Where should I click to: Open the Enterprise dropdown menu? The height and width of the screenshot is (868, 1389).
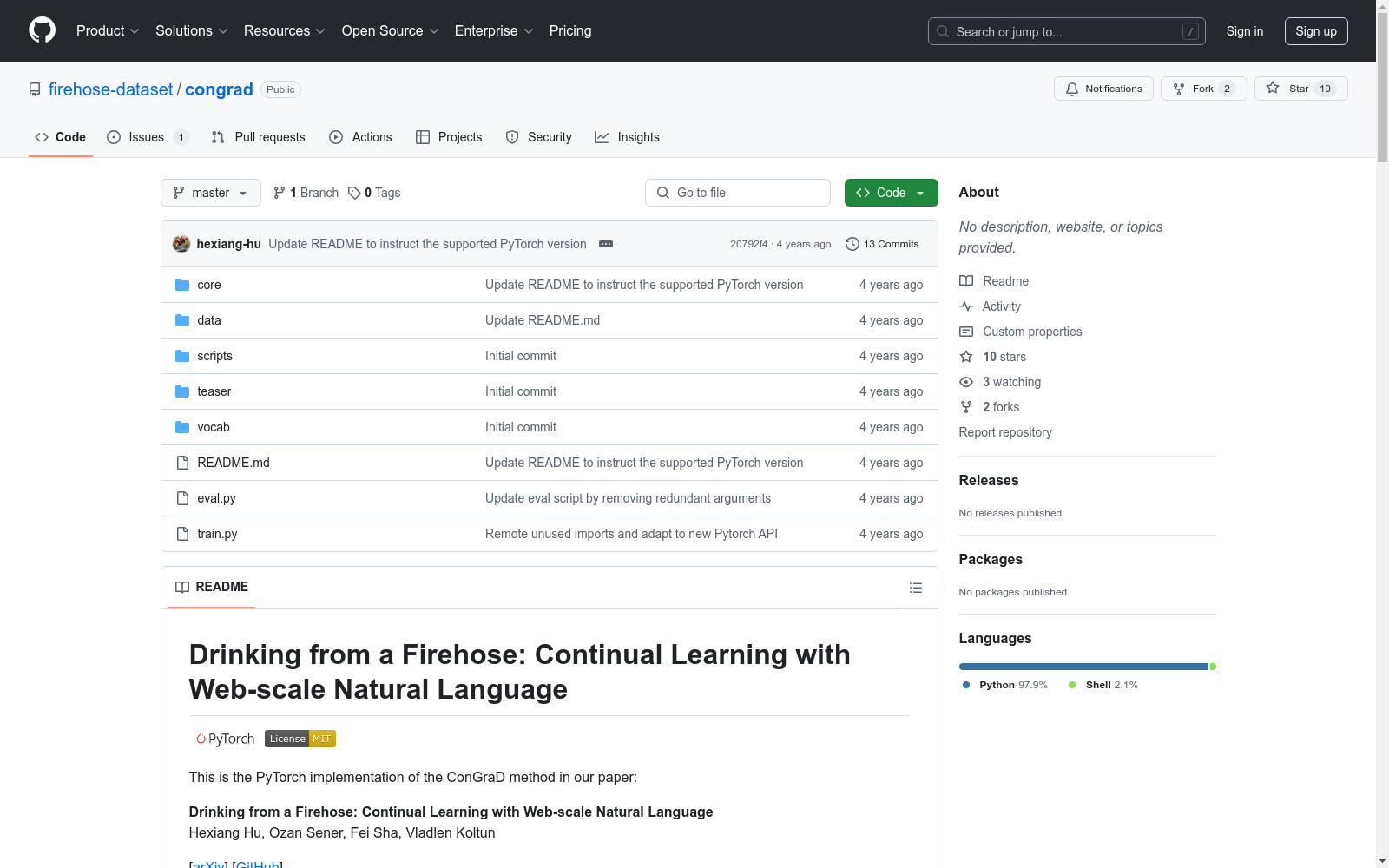(494, 31)
